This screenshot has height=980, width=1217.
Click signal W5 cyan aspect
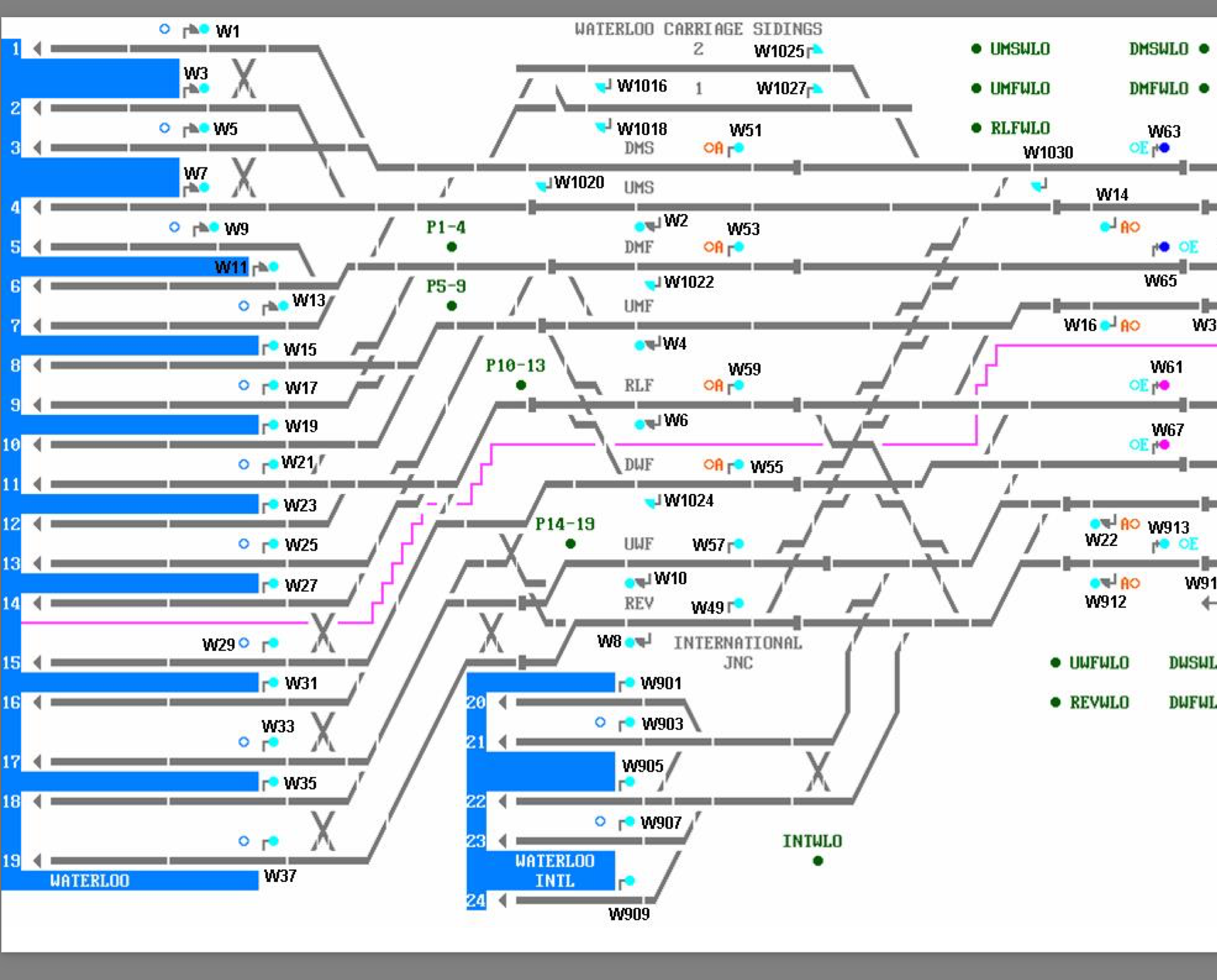[x=204, y=128]
